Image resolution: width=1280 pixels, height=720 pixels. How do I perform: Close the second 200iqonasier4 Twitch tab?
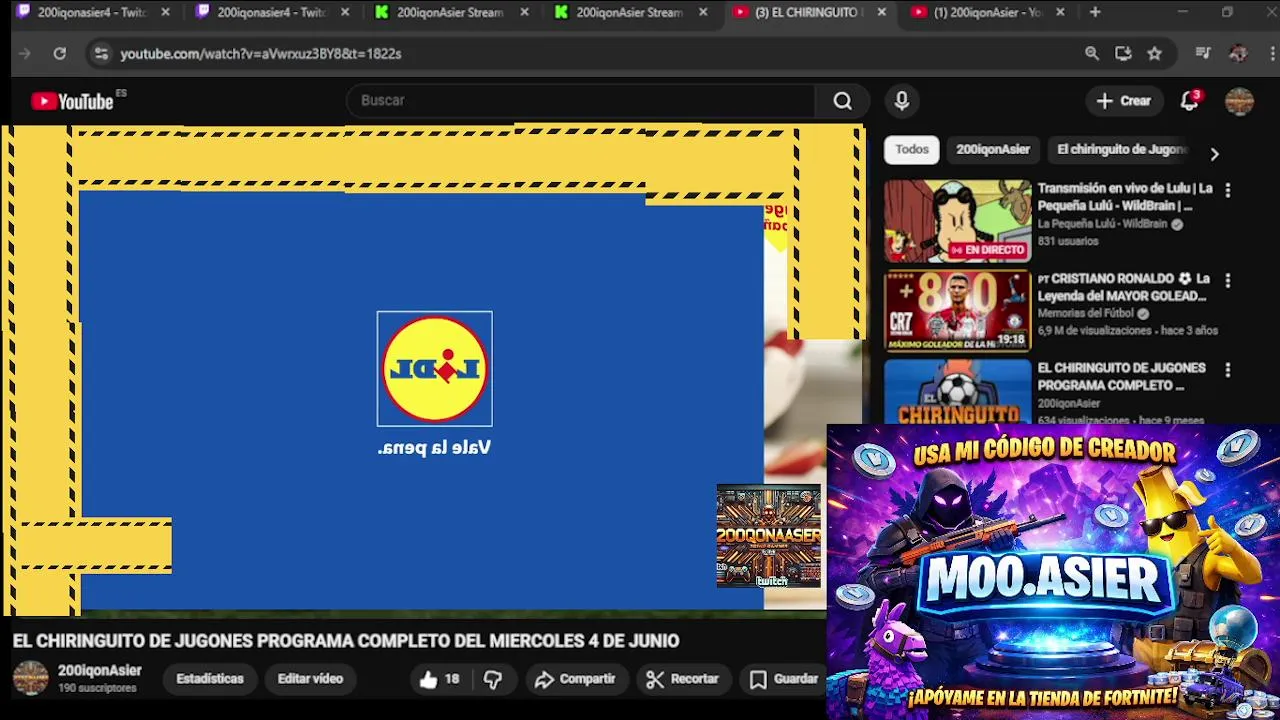pyautogui.click(x=345, y=13)
